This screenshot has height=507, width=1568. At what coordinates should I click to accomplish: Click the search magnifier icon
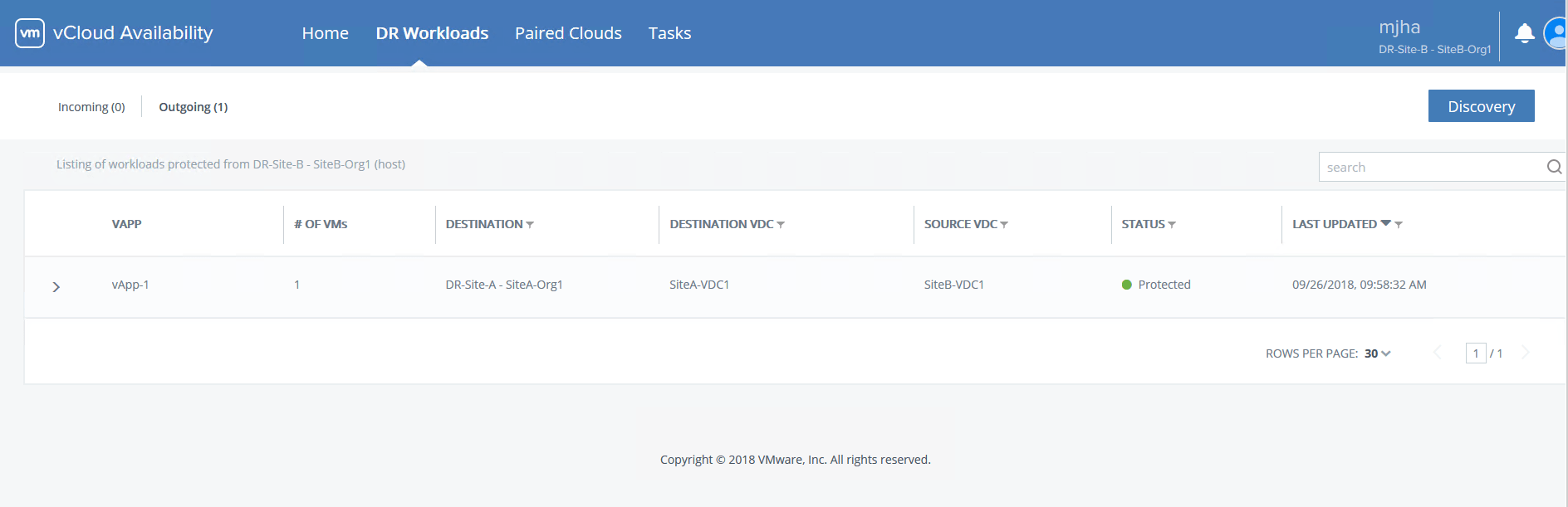[x=1554, y=167]
